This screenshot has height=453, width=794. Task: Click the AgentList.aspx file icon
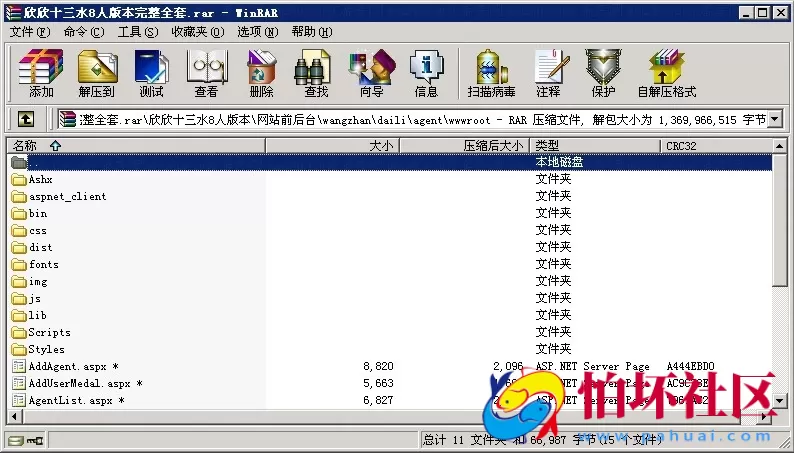click(19, 400)
